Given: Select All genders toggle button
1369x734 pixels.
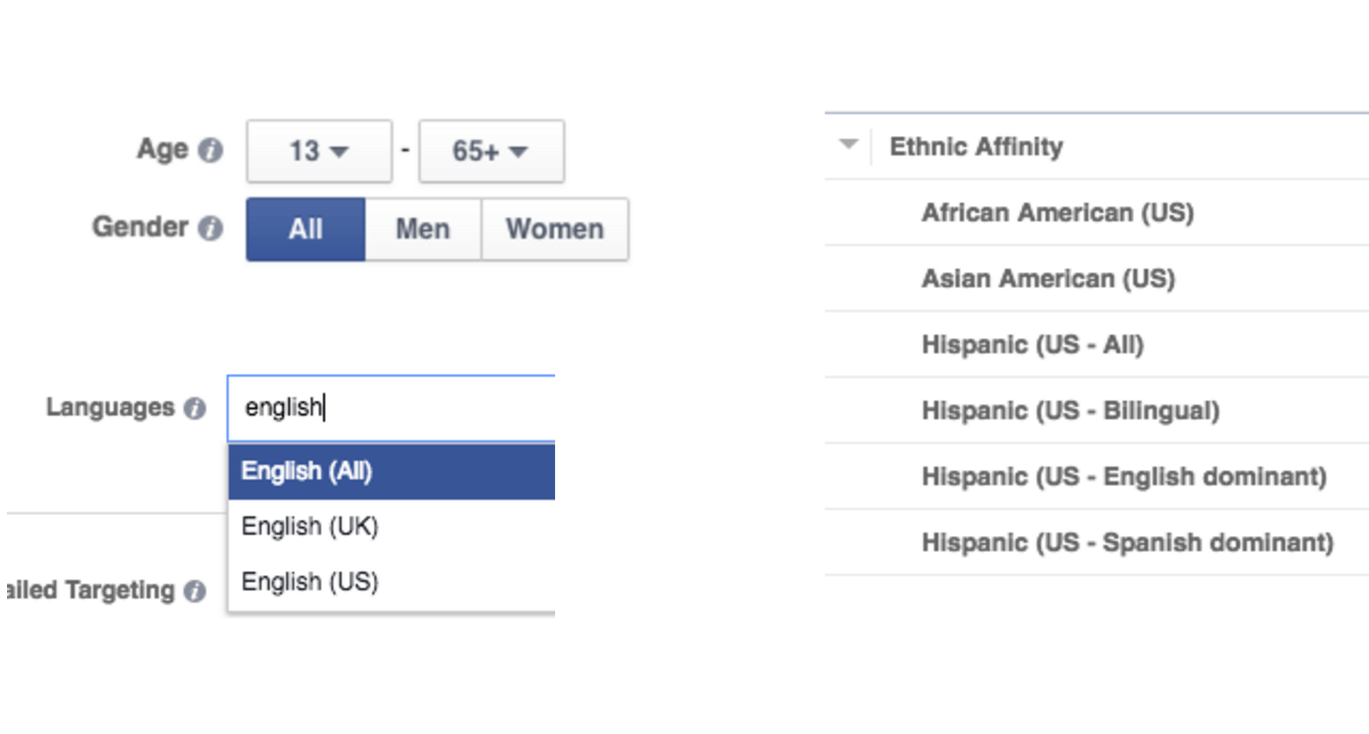Looking at the screenshot, I should [306, 229].
